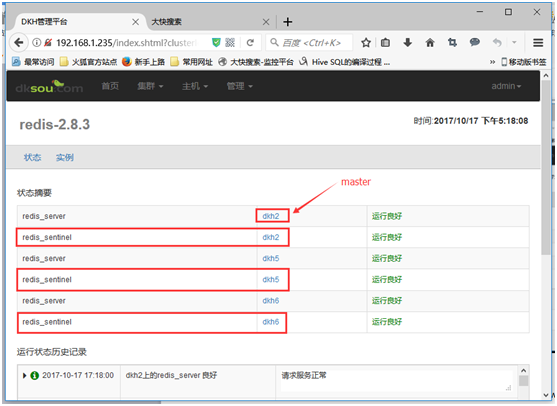557x406 pixels.
Task: Open the 大快搜索-监控平台 bookmark
Action: point(256,62)
